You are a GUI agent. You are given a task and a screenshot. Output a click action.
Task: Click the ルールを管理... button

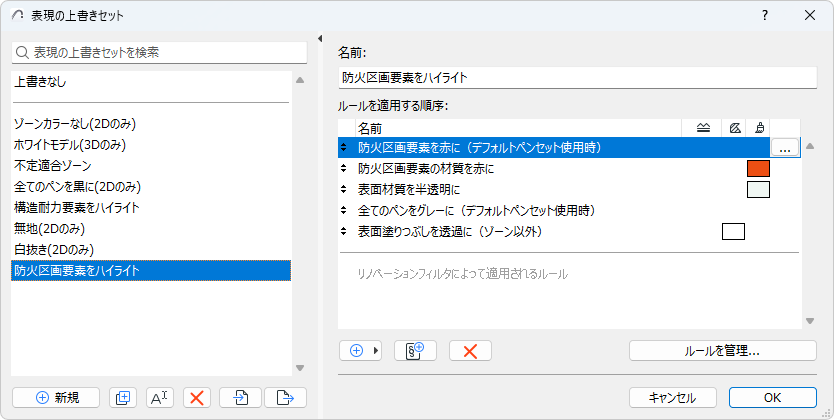tap(722, 351)
